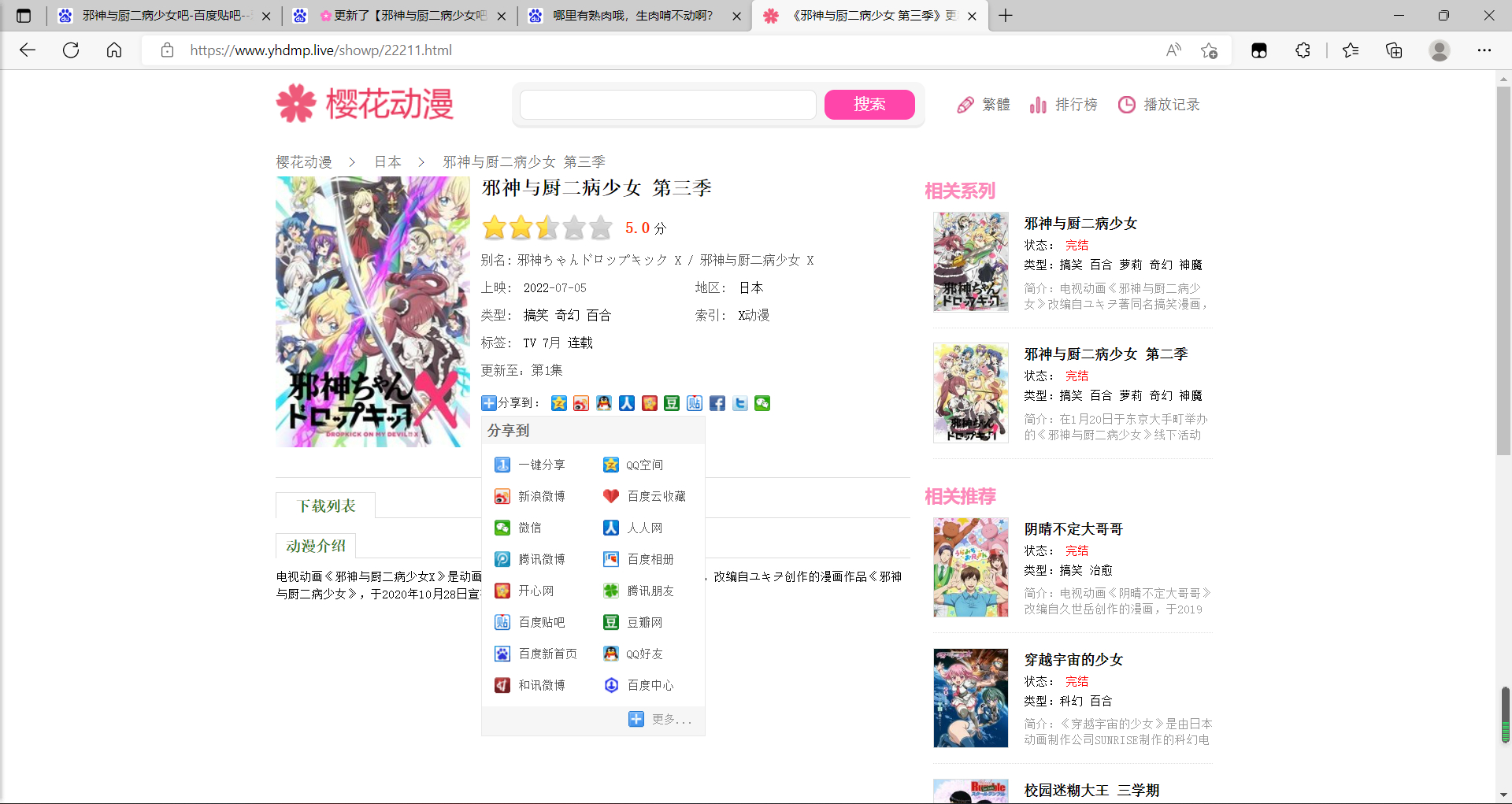The image size is (1512, 804).
Task: Select 百度云收藏 in share popup
Action: click(x=644, y=496)
